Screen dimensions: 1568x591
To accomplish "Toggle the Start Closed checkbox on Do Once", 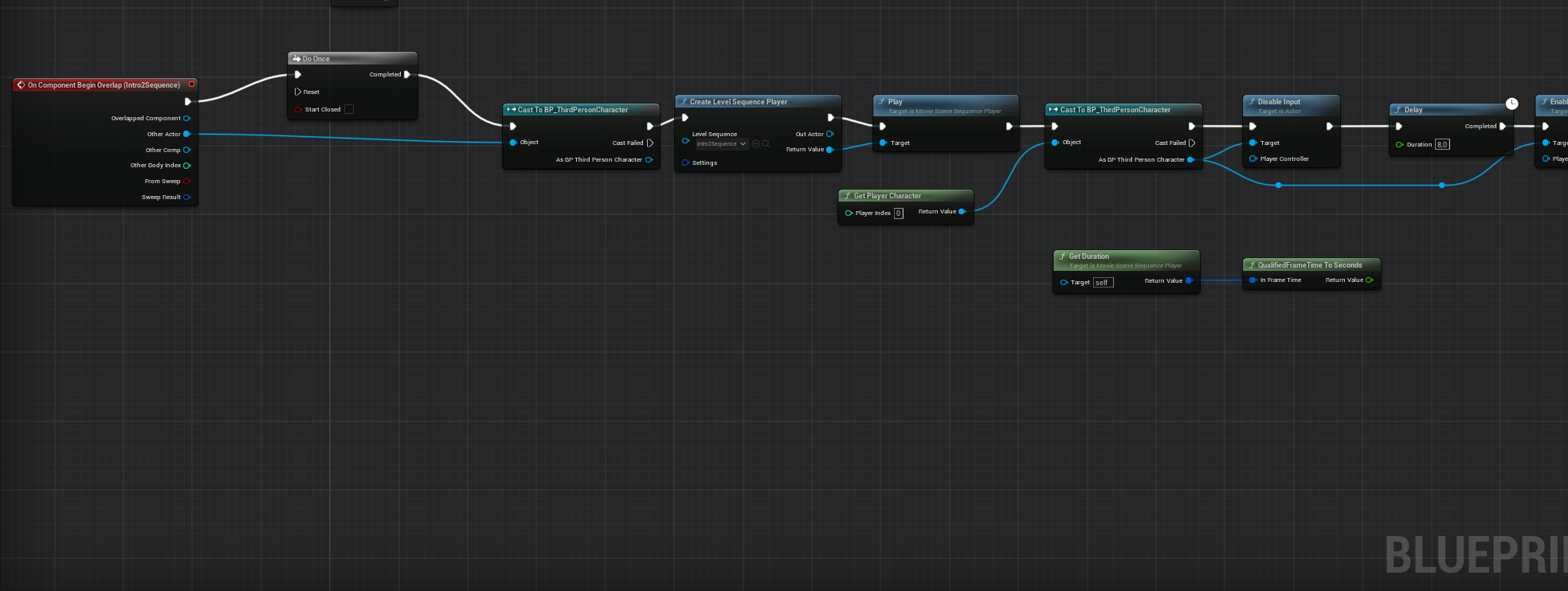I will coord(349,110).
